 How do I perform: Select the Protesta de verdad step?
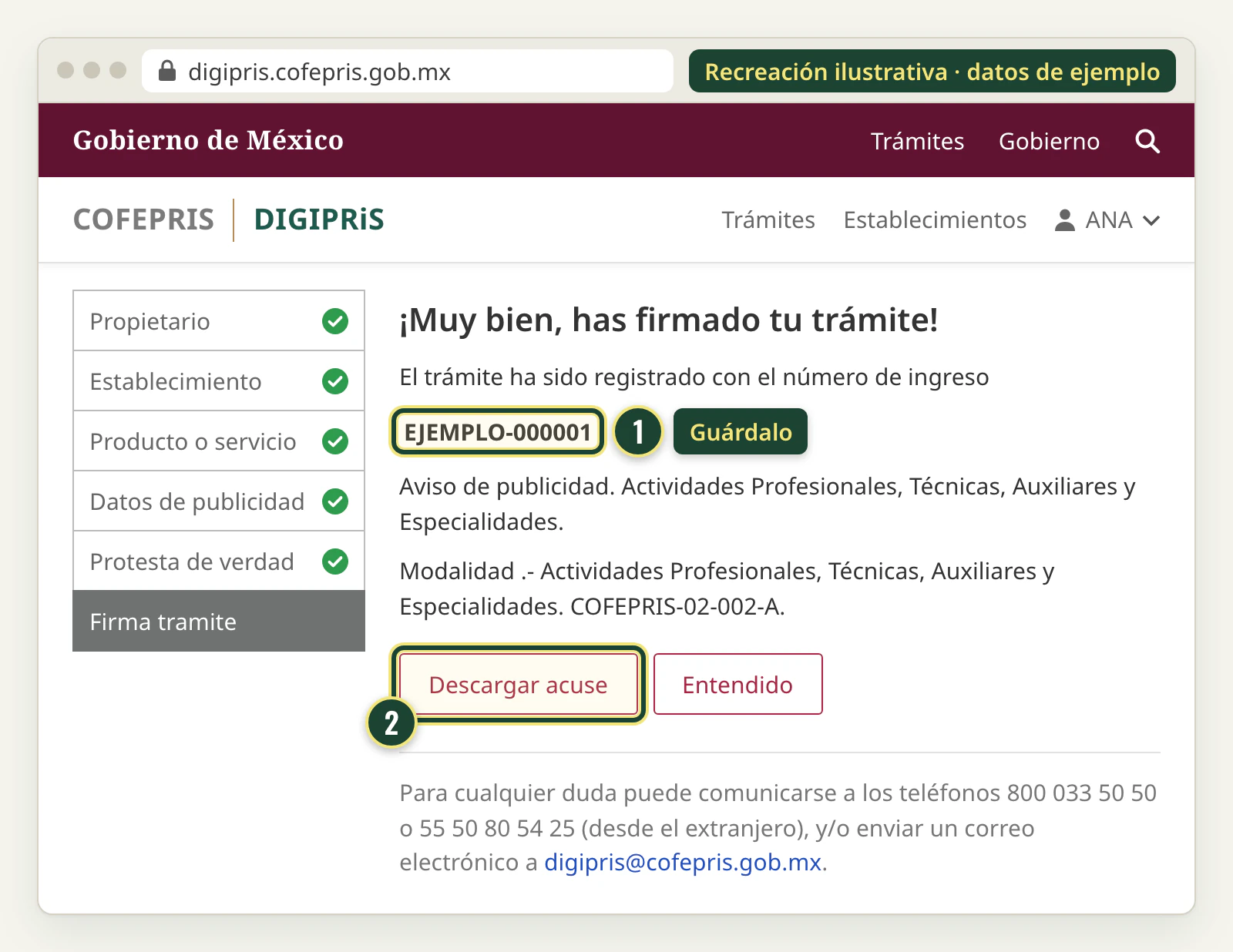219,561
